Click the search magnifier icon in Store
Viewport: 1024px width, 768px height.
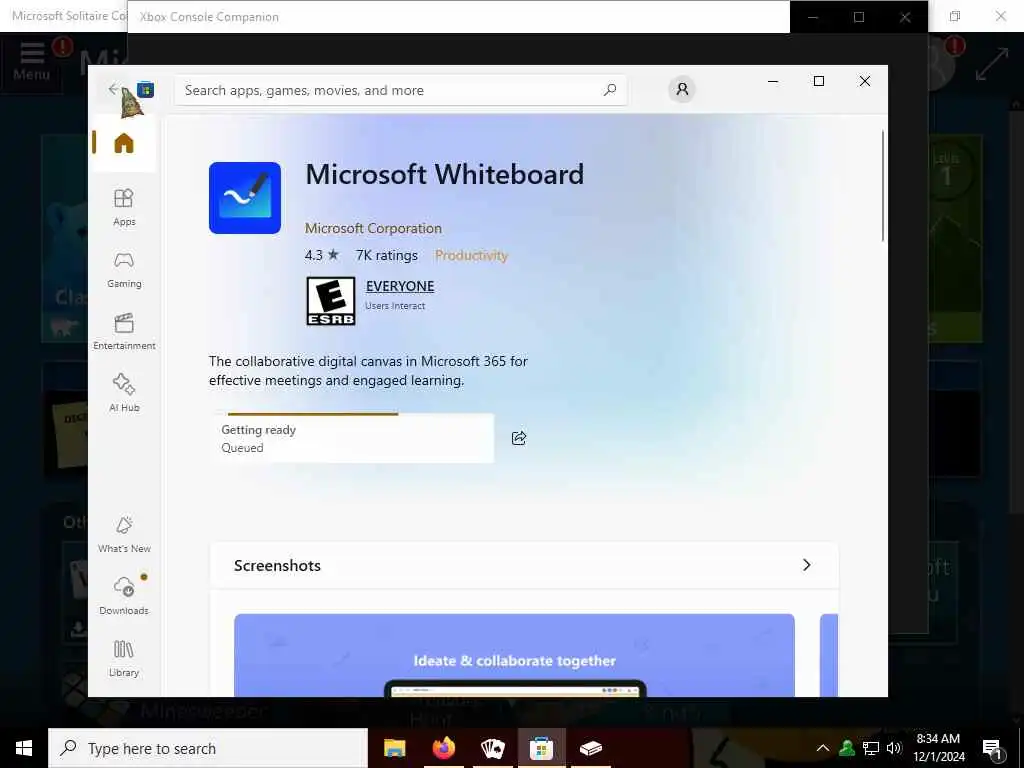pos(610,90)
